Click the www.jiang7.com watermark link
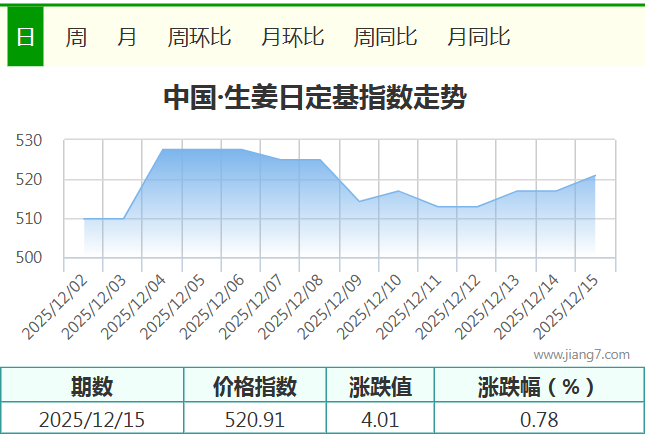The height and width of the screenshot is (440, 645). tap(581, 354)
